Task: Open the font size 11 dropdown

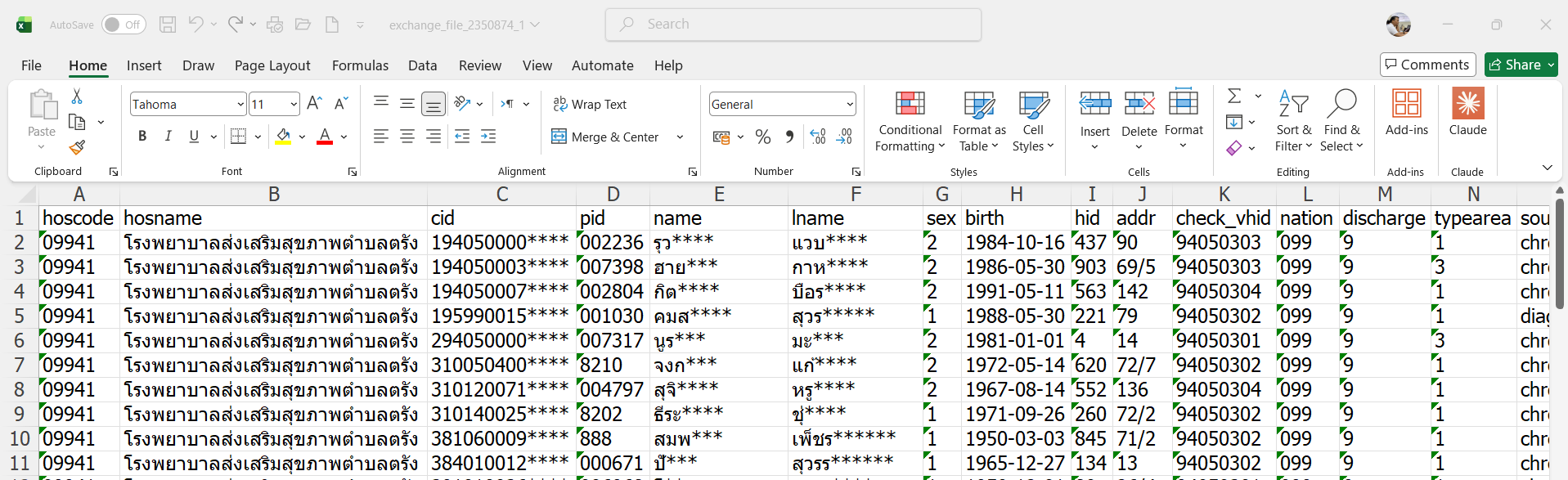Action: [294, 105]
